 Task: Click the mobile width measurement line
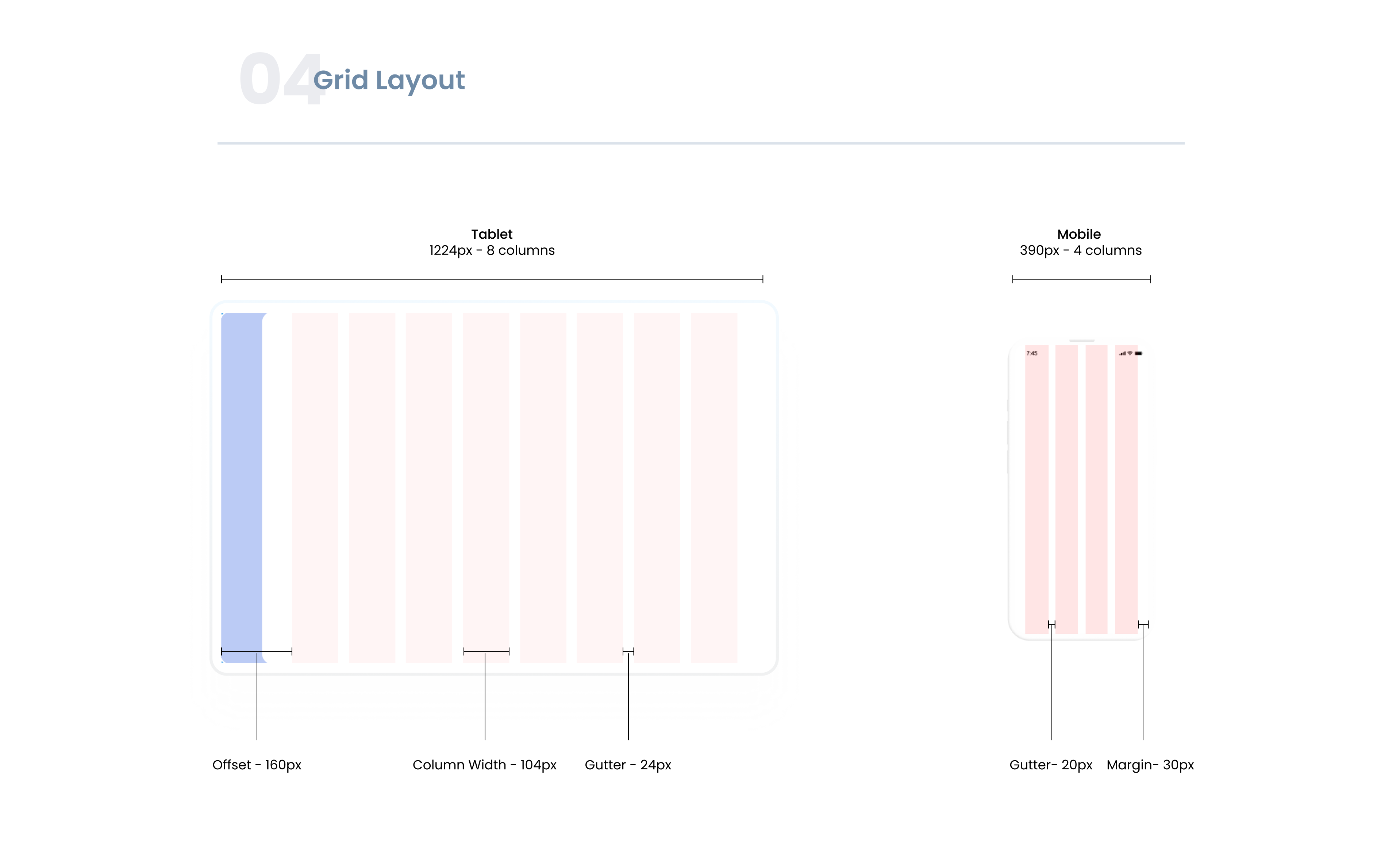click(1081, 279)
